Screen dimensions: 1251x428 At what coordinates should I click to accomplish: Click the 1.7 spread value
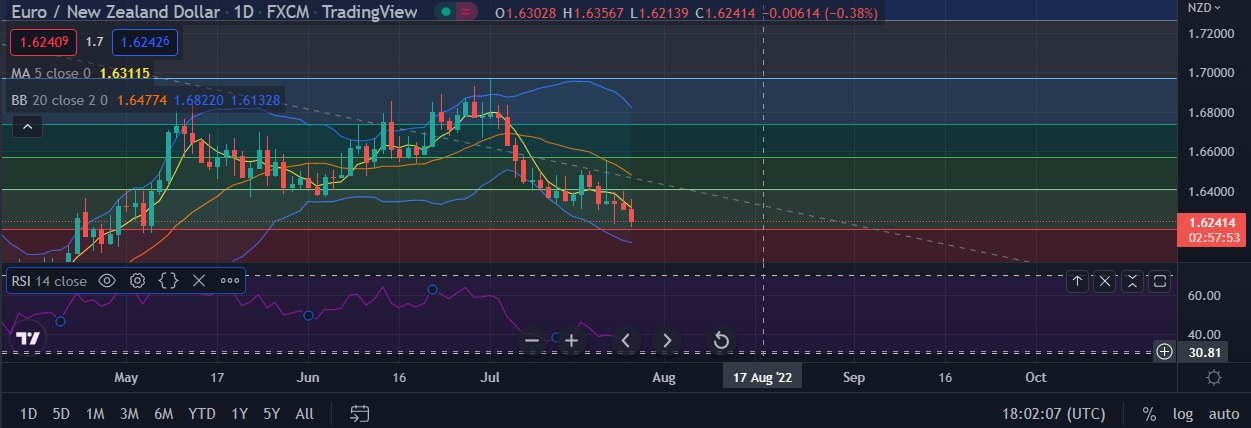pos(95,42)
